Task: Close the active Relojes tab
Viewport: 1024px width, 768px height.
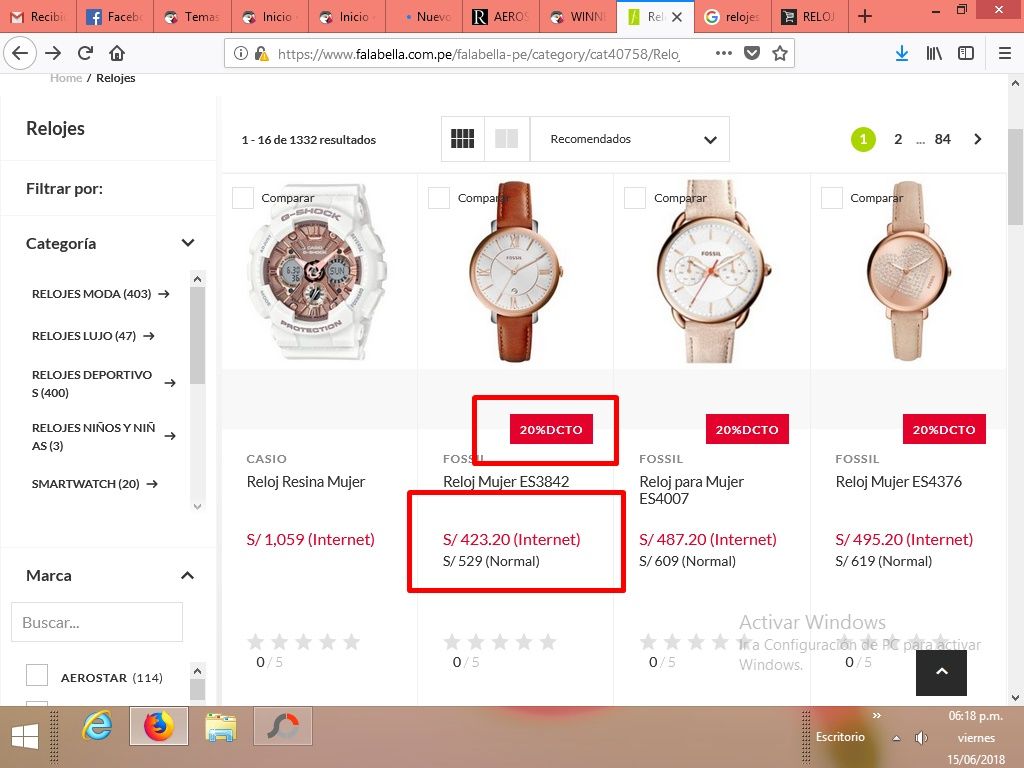Action: (677, 17)
